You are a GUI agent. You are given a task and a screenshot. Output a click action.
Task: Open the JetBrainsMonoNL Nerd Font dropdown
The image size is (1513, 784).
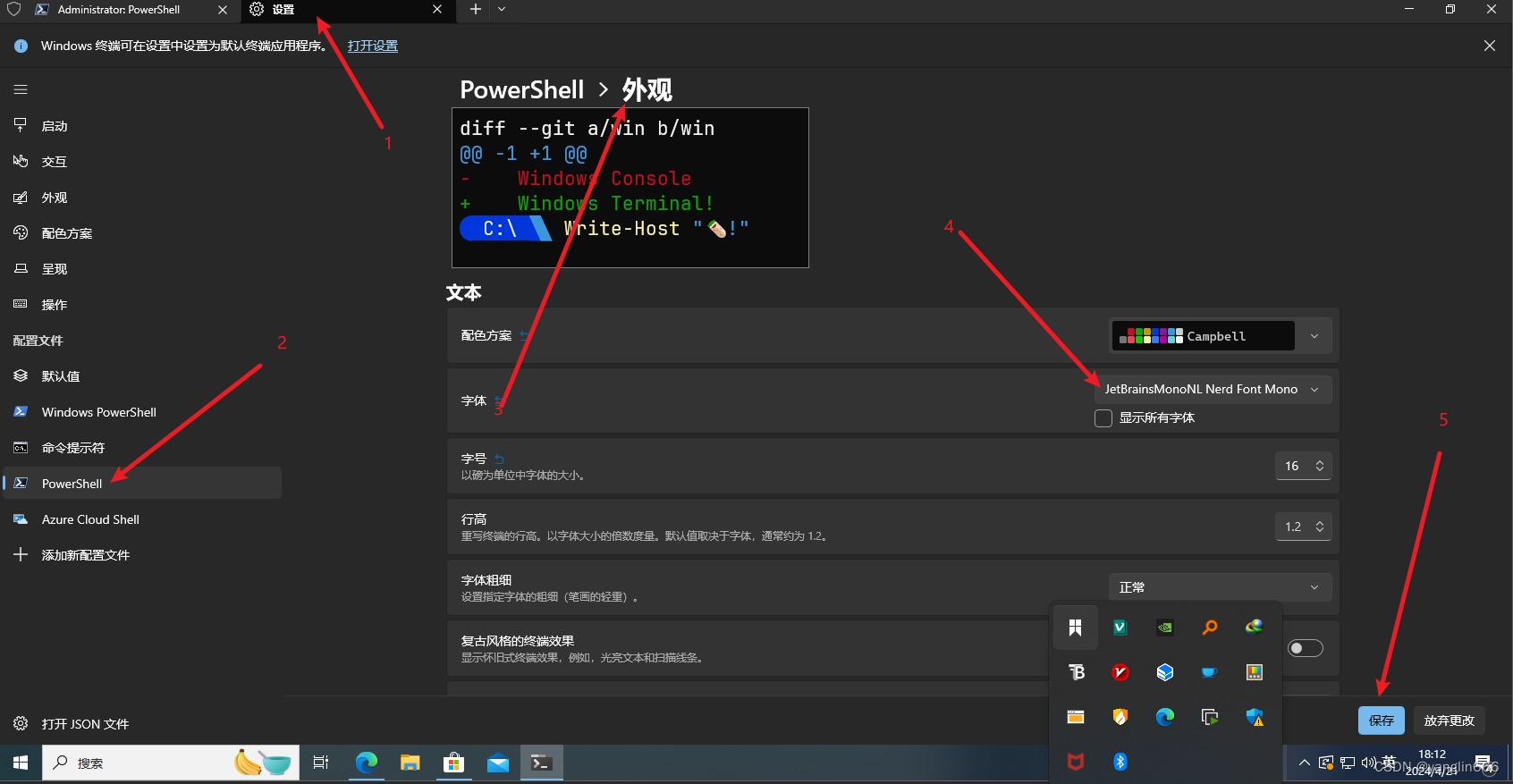point(1213,389)
